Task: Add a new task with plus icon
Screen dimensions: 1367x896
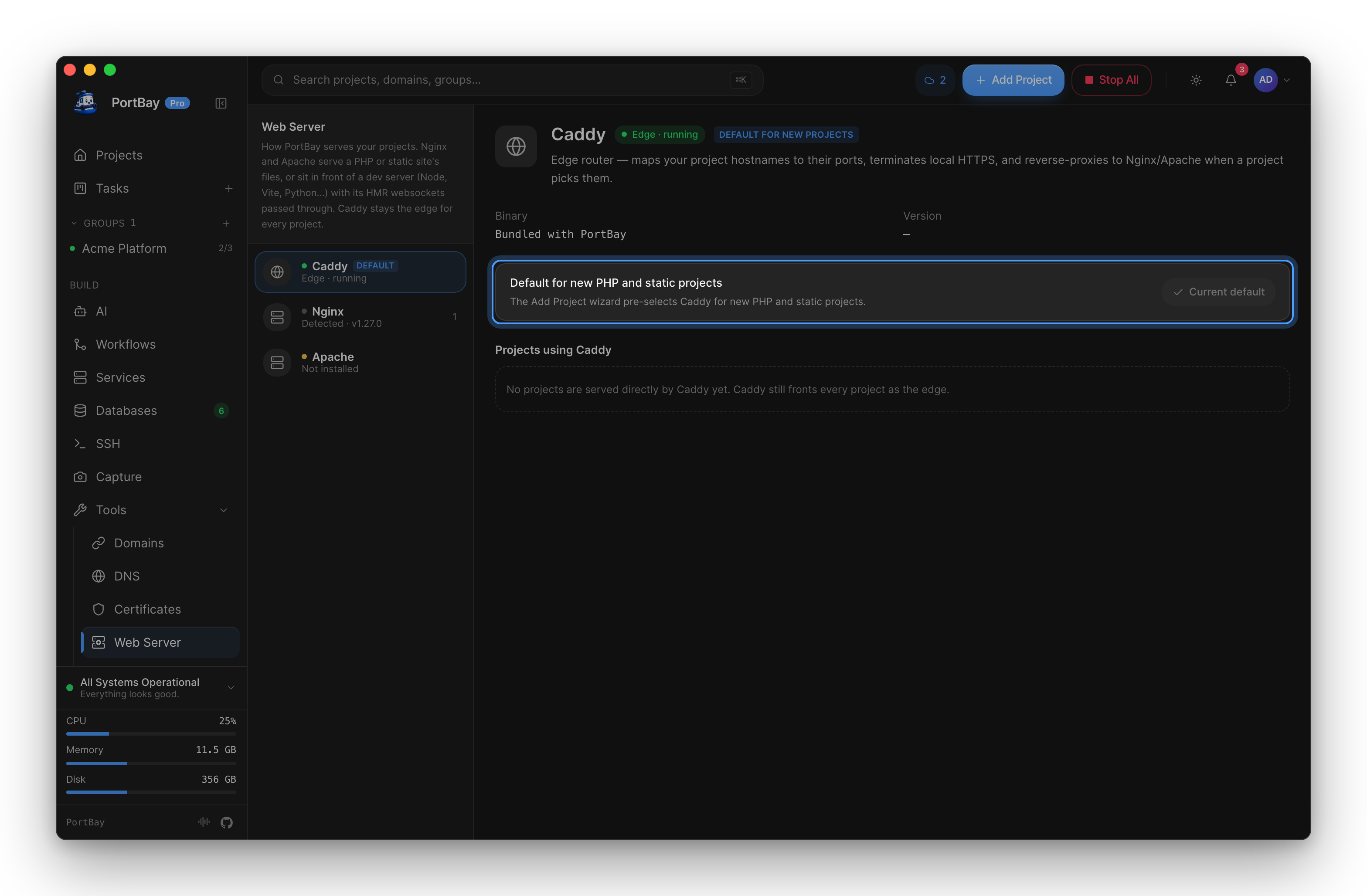Action: 228,188
